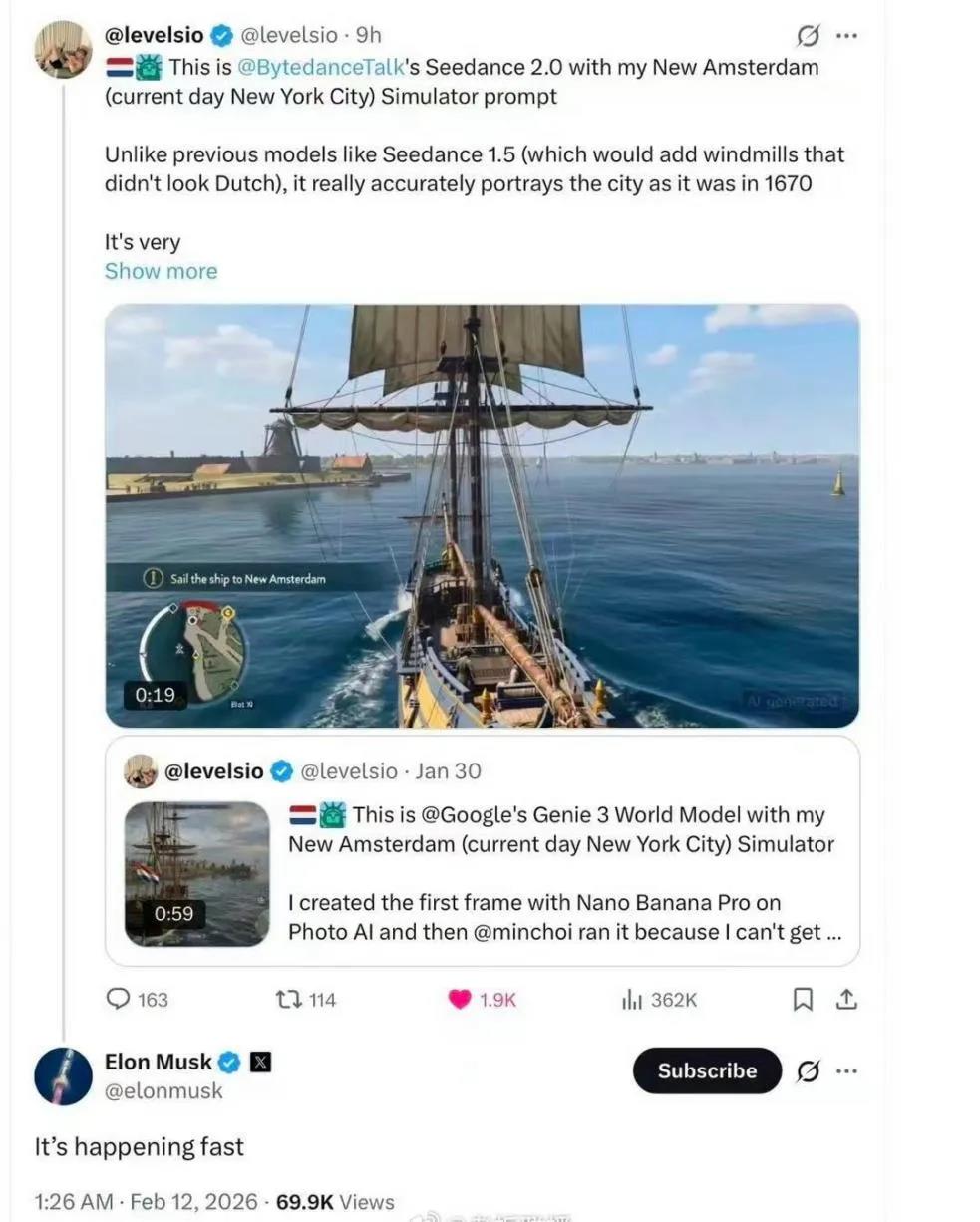Image resolution: width=980 pixels, height=1222 pixels.
Task: Open more options on Elon Musk tweet
Action: [x=846, y=1071]
